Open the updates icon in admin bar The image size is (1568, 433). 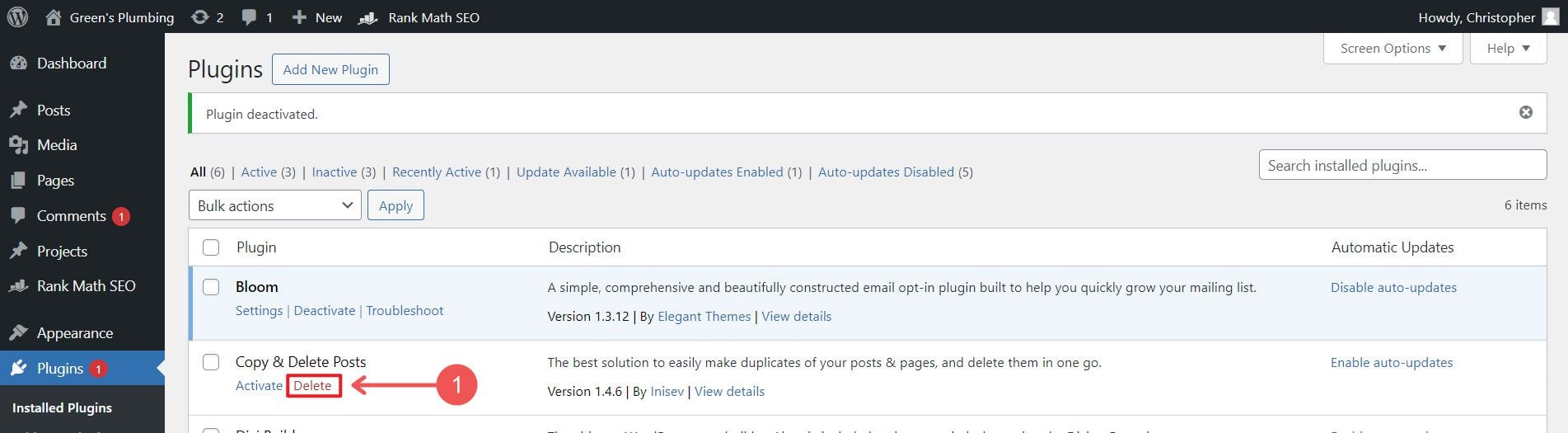pyautogui.click(x=200, y=17)
